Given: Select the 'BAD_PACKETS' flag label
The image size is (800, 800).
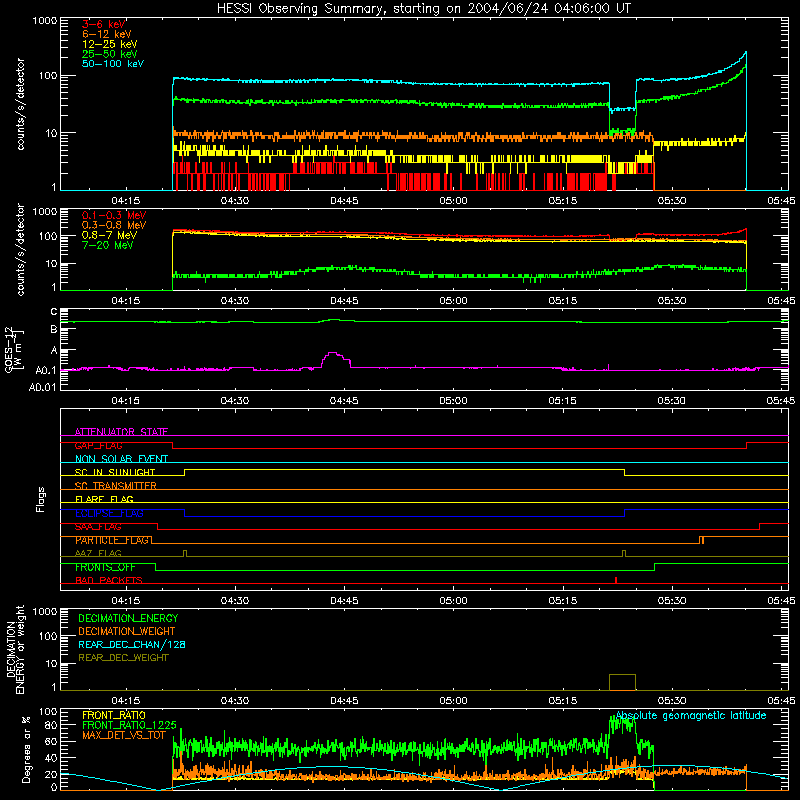Looking at the screenshot, I should [x=109, y=581].
